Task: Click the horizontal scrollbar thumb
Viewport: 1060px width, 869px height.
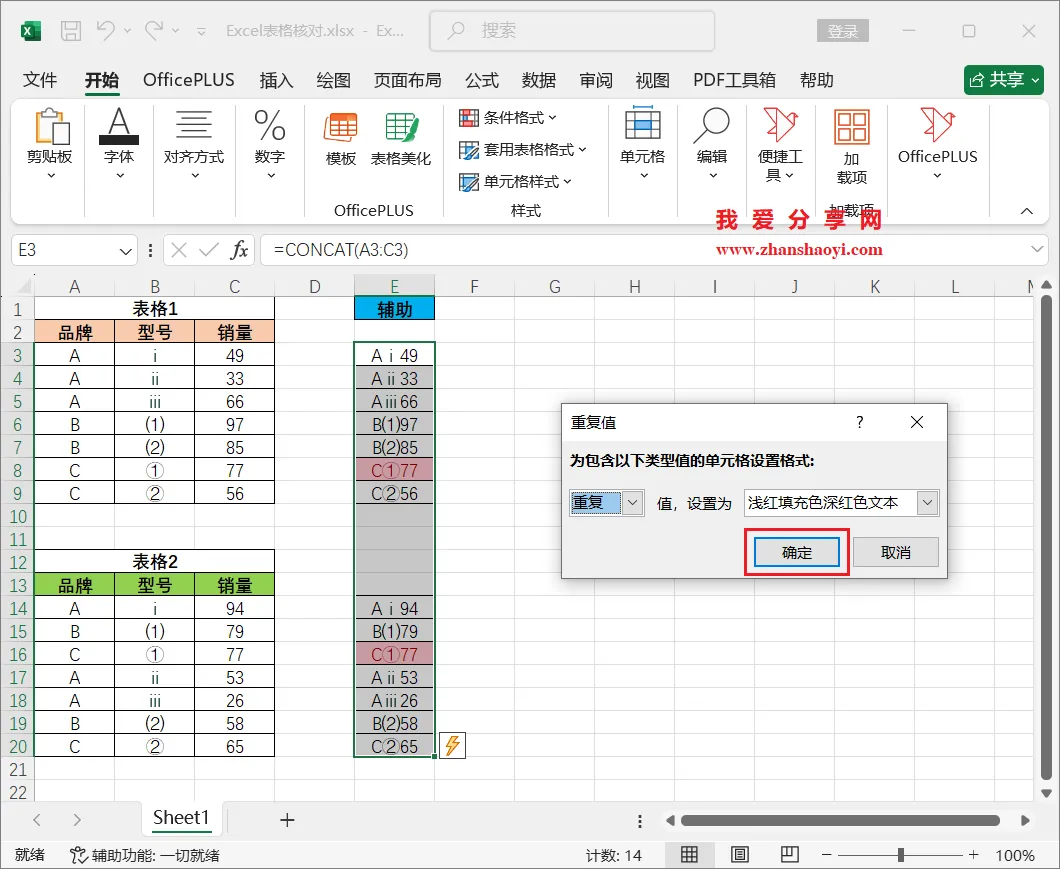Action: (840, 820)
